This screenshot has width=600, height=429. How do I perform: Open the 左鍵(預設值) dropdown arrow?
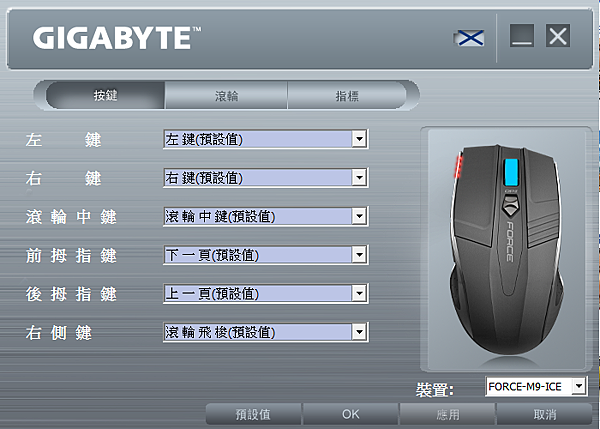359,139
